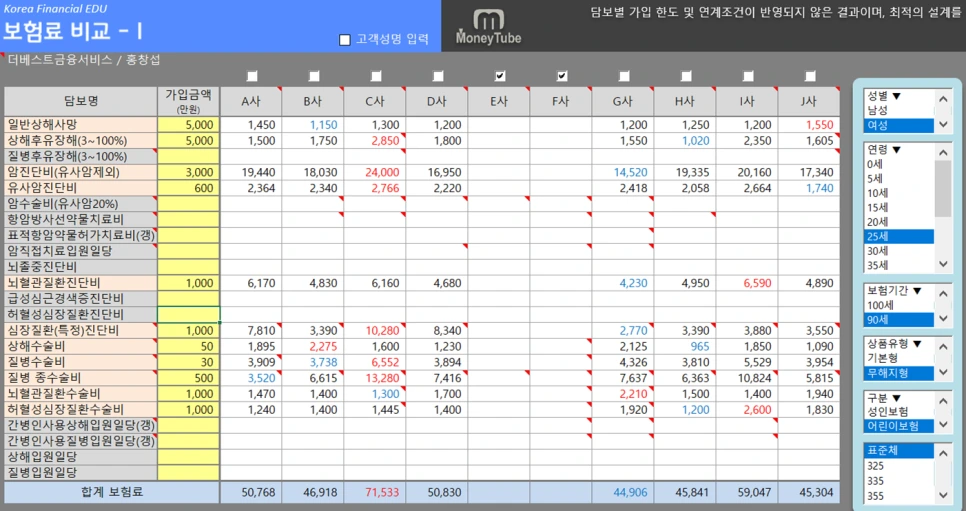Uncheck the checkbox above E사 column
Viewport: 966px width, 511px height.
500,76
